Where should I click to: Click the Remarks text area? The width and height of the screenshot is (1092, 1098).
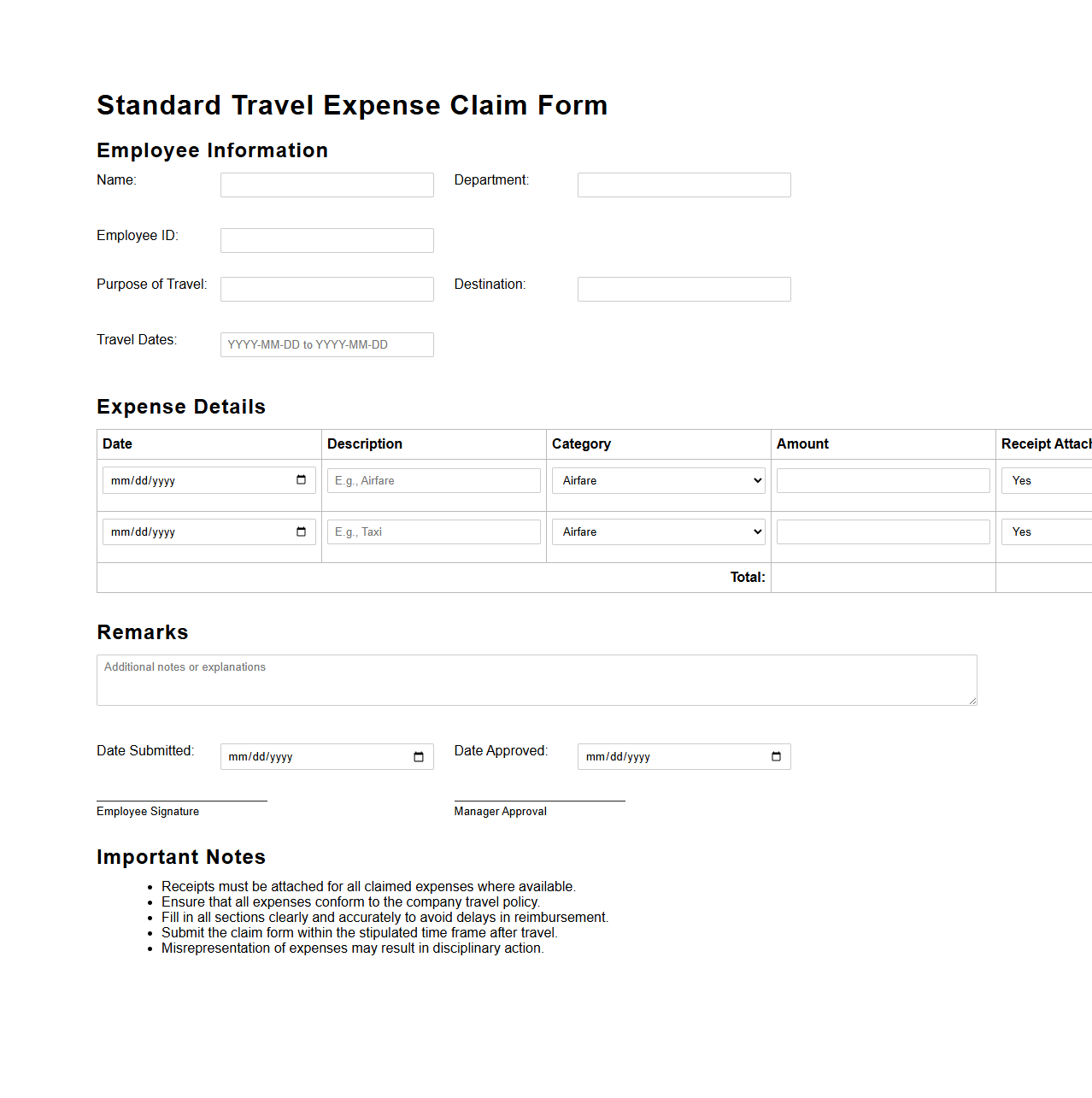[x=536, y=680]
